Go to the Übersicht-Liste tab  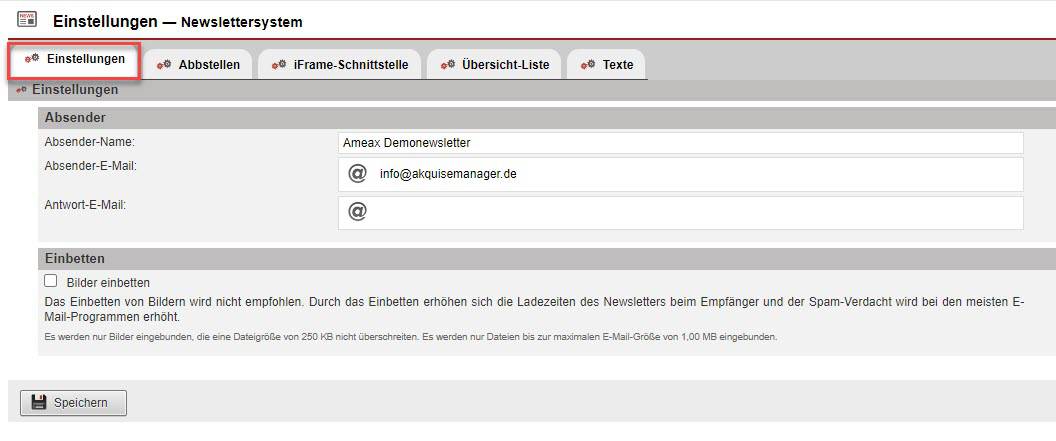pos(505,65)
